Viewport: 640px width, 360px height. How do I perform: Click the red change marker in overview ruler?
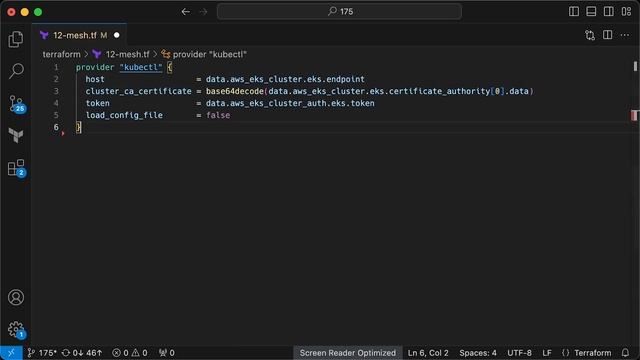[x=634, y=116]
